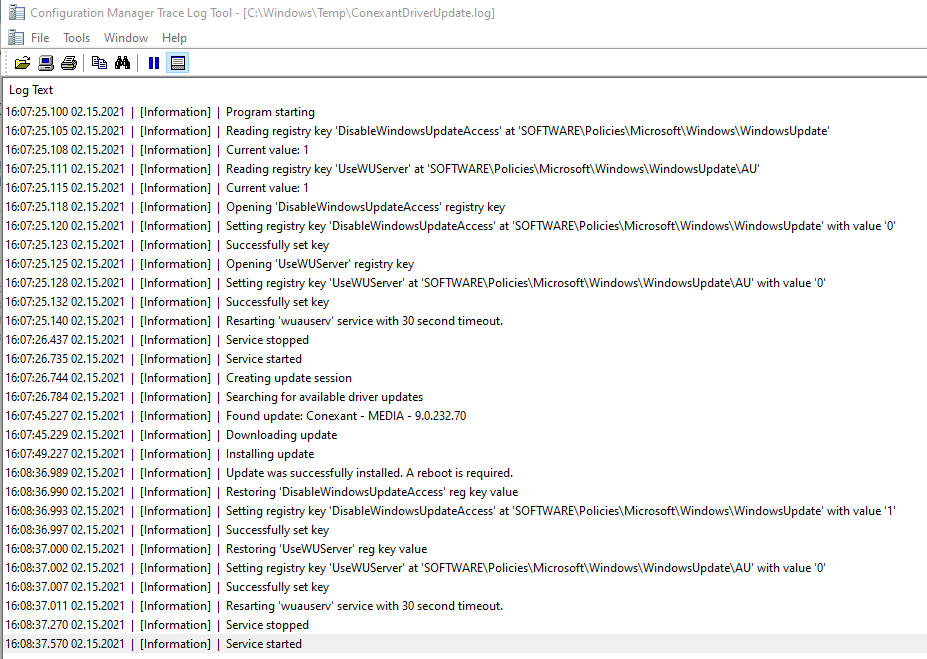Open the File menu
927x659 pixels.
38,37
